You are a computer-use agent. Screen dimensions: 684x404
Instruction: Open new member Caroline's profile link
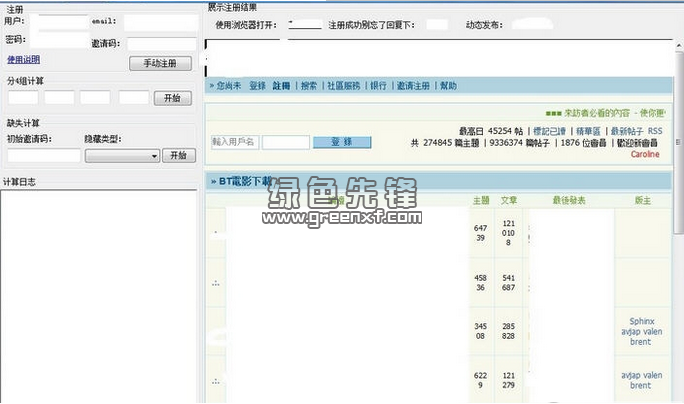(x=645, y=154)
